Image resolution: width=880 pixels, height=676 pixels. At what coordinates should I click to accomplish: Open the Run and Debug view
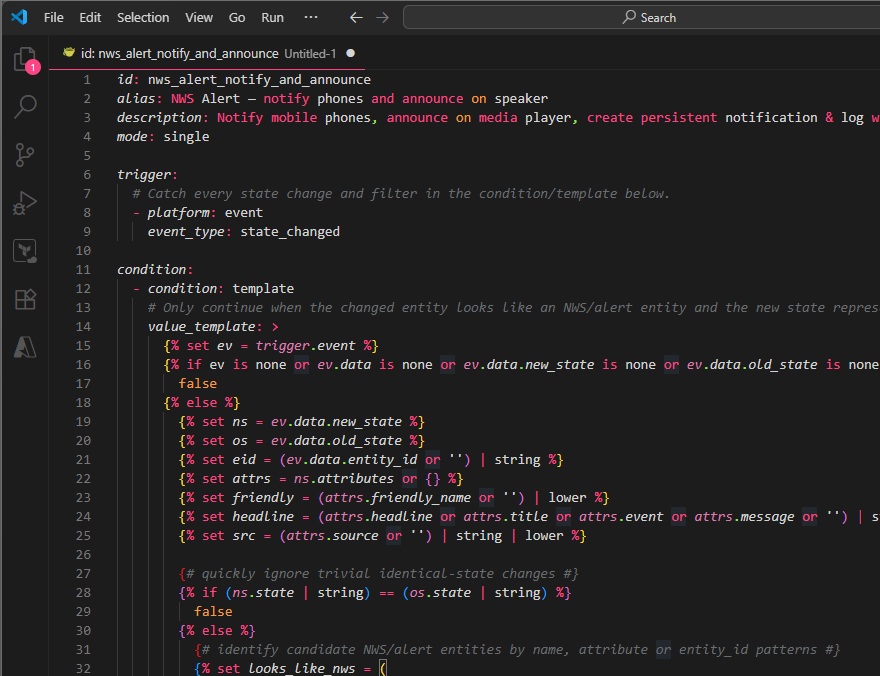click(x=25, y=203)
